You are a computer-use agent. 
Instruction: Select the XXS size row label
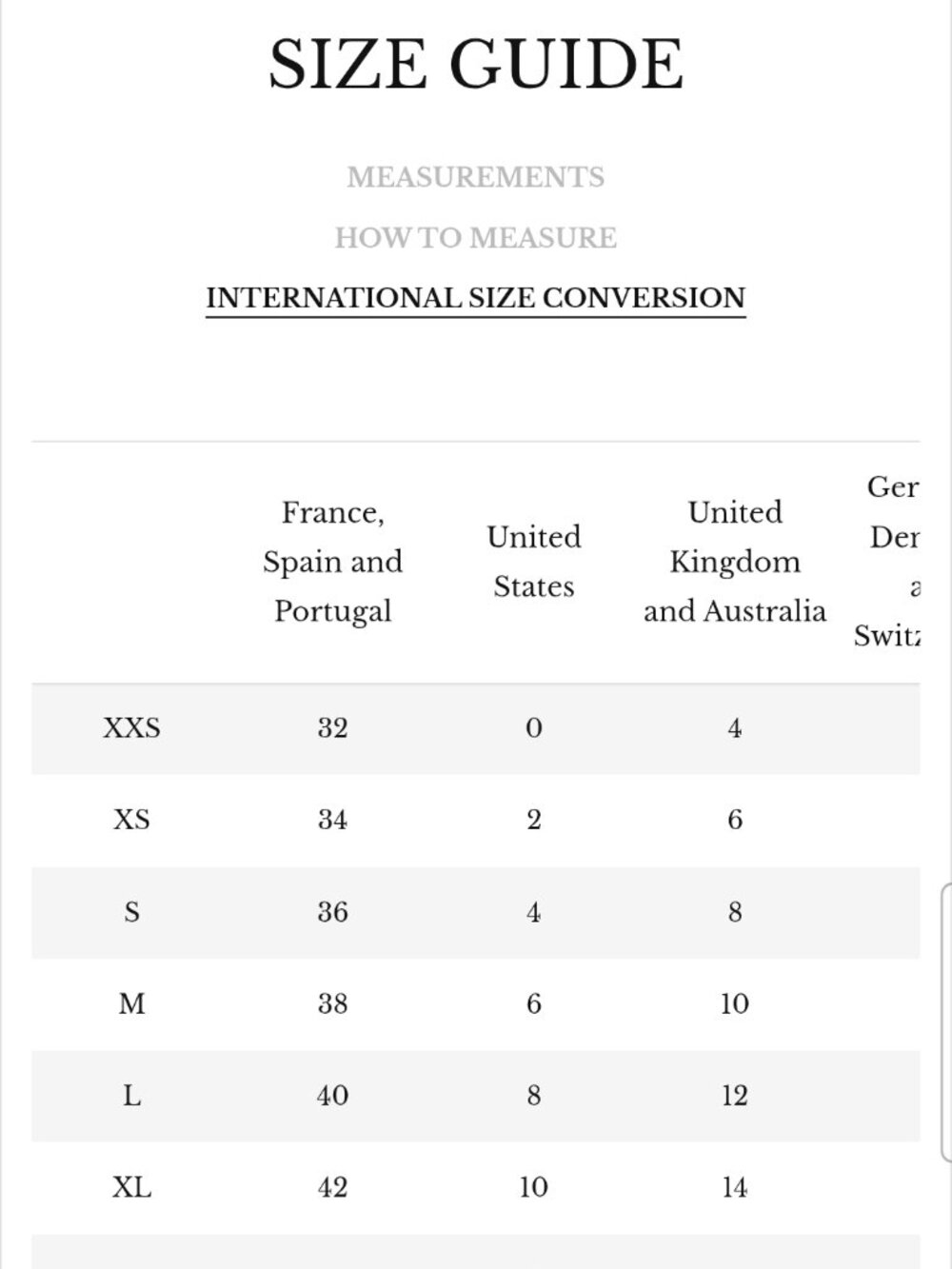coord(131,728)
